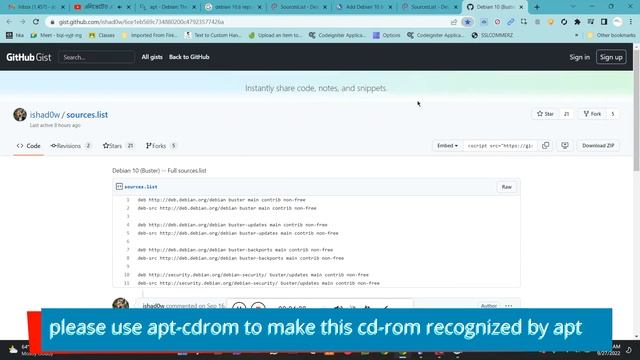Image resolution: width=640 pixels, height=360 pixels.
Task: Open the SSLCOMMERZ bookmark
Action: point(492,36)
